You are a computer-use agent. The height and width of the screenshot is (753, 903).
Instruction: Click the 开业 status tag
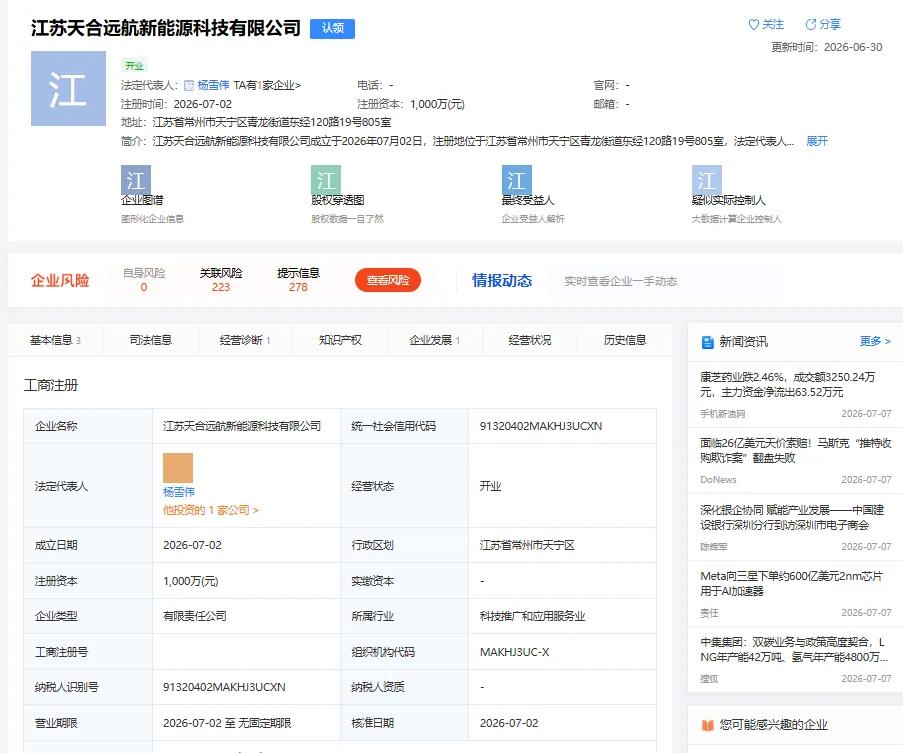[x=134, y=66]
